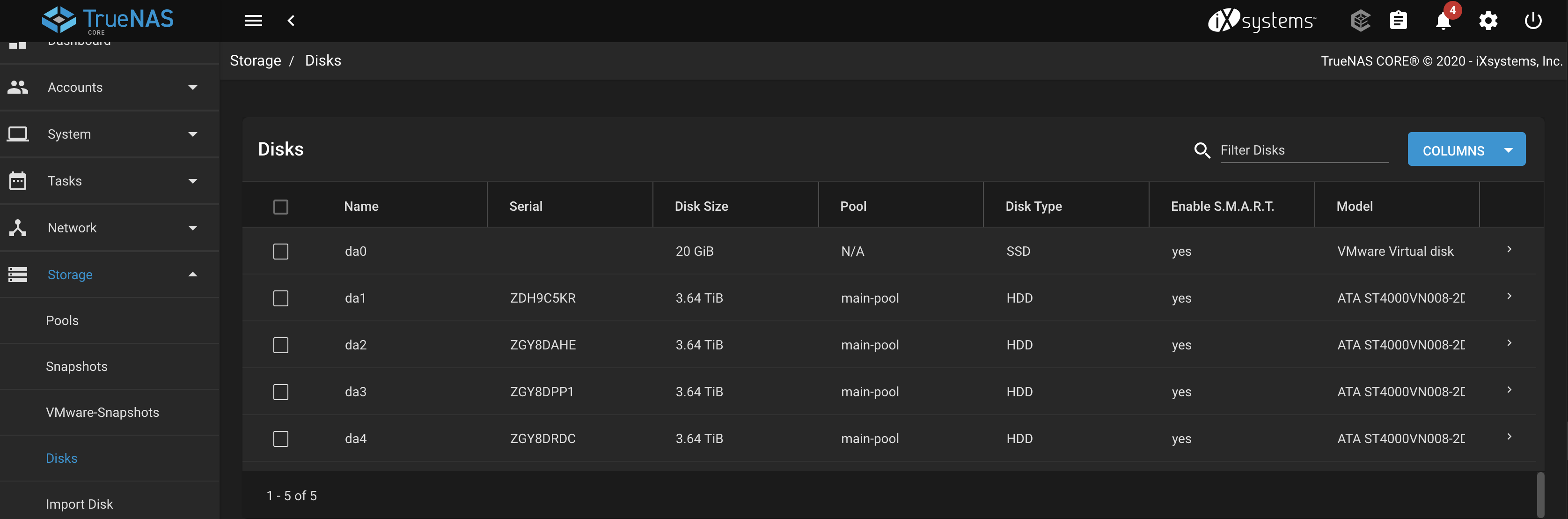Tick the checkbox next to disk da4

281,438
